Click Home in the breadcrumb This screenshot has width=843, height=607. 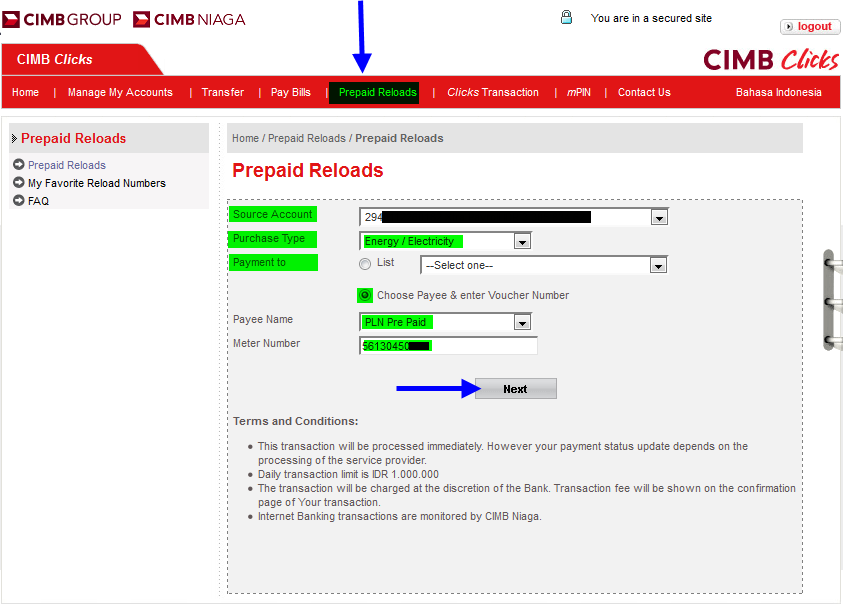pyautogui.click(x=245, y=138)
